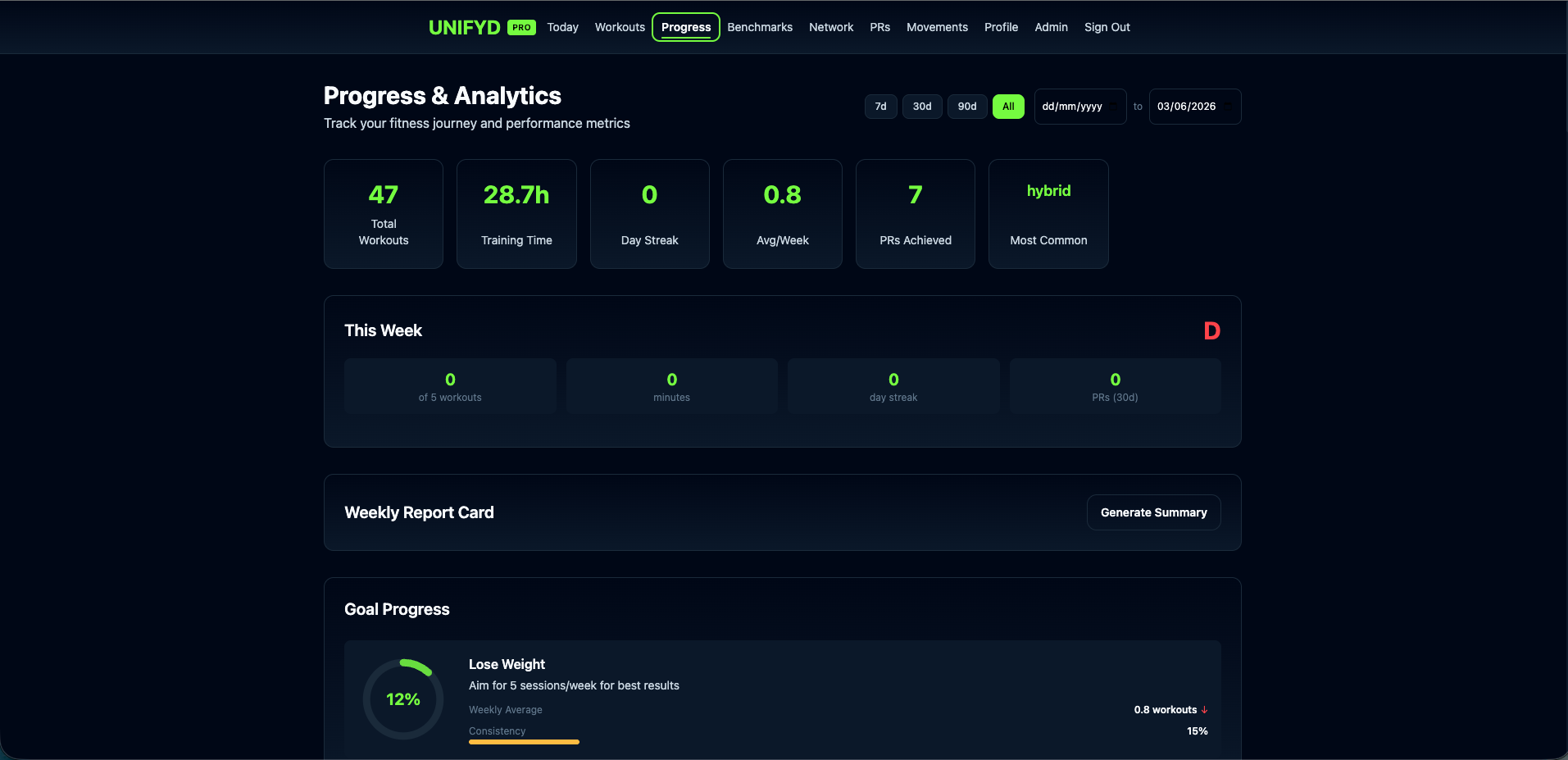Click the 'Goal Progress' heading
Screen dimensions: 1568x760
[x=397, y=609]
